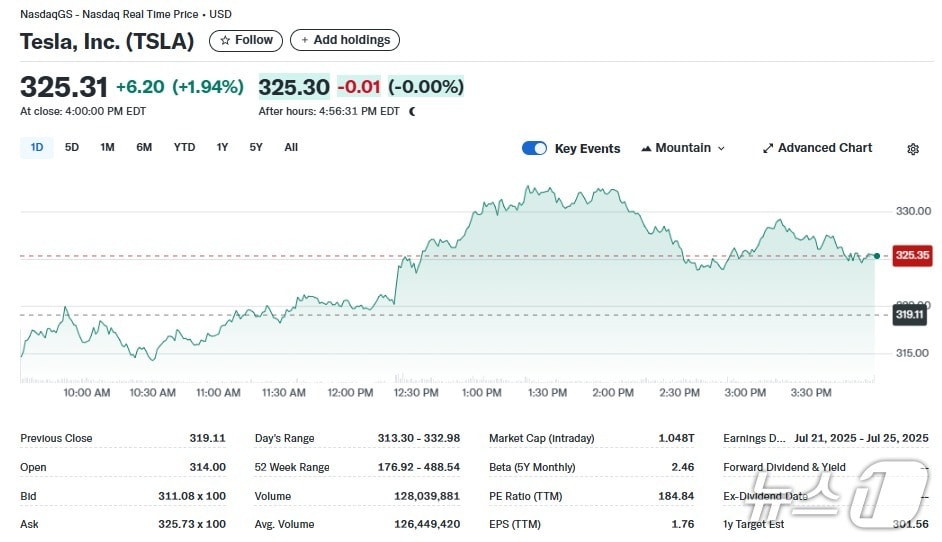Open the Advanced Chart link
This screenshot has height=542, width=942.
(x=824, y=148)
